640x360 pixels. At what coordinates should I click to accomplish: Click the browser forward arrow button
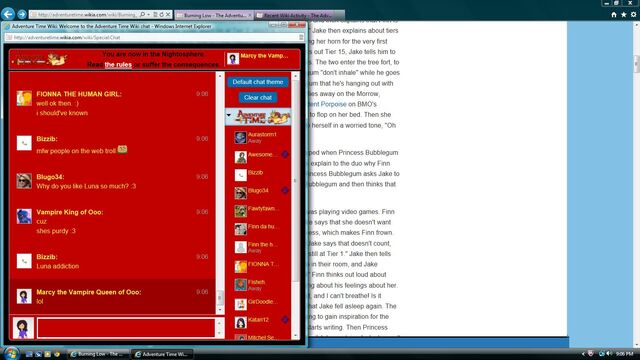pos(22,14)
